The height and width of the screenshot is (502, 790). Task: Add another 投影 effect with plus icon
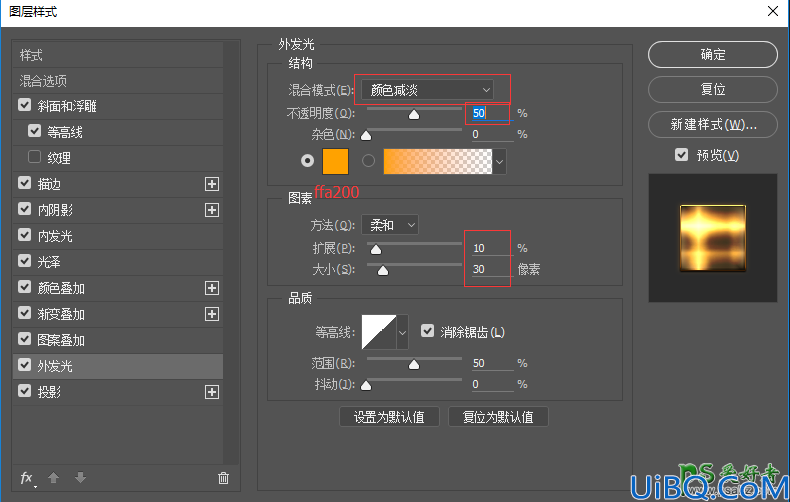212,392
